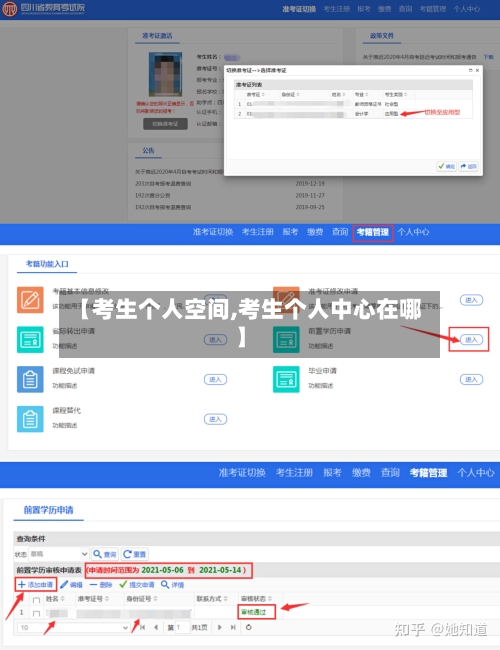Tick the checkbox for grid row 1
The image size is (500, 650).
(x=36, y=613)
